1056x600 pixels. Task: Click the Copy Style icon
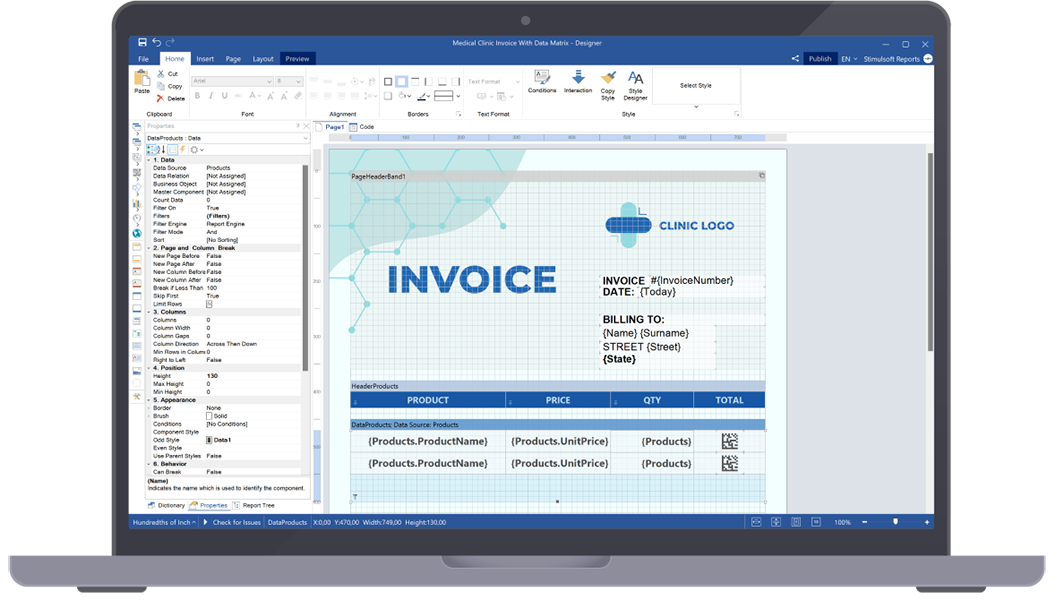click(607, 80)
